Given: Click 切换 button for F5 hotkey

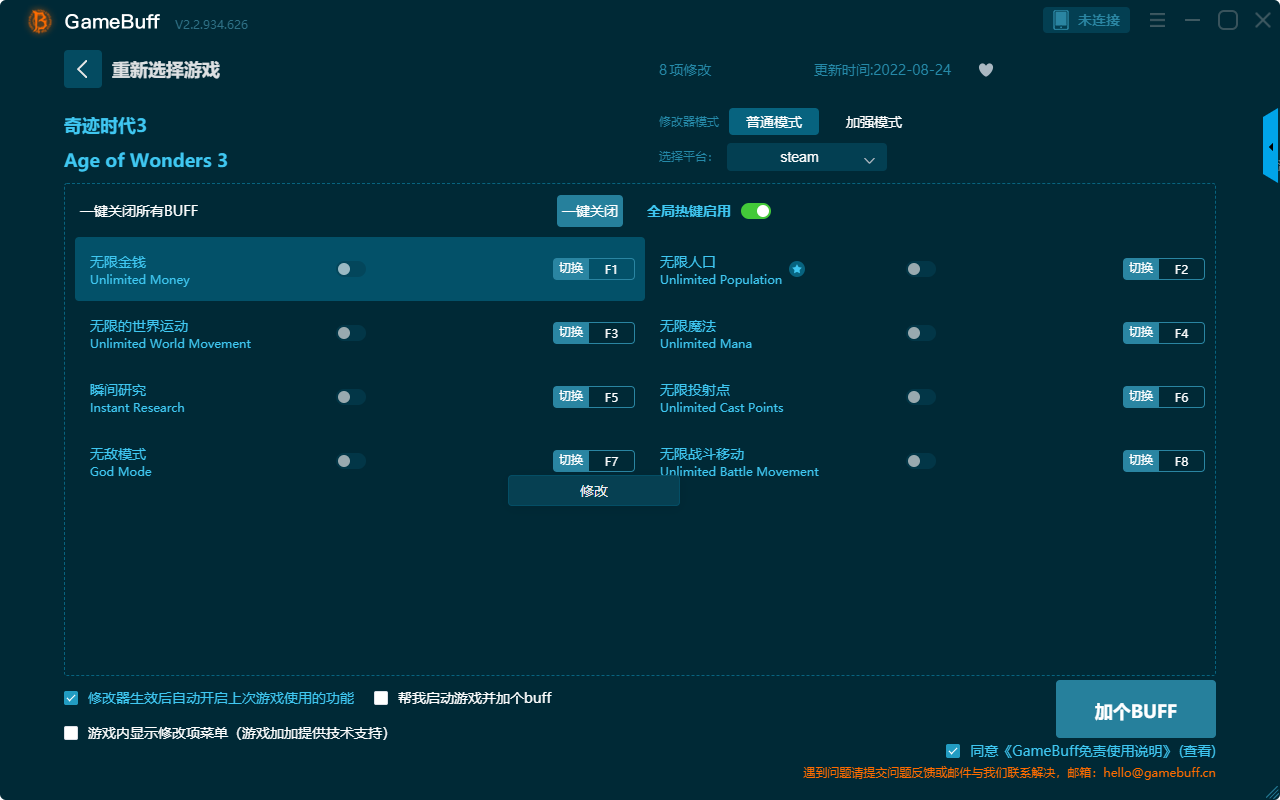Looking at the screenshot, I should (x=571, y=397).
